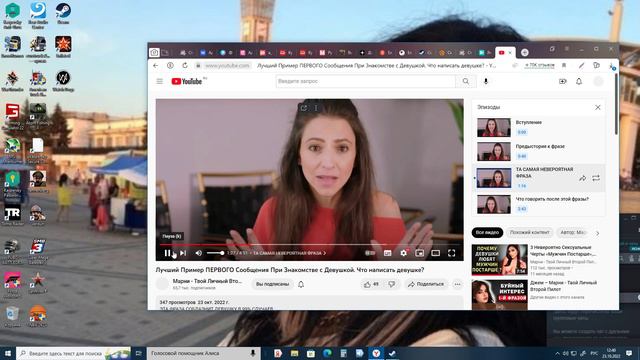640x360 pixels.
Task: Open the player settings gear
Action: (403, 253)
